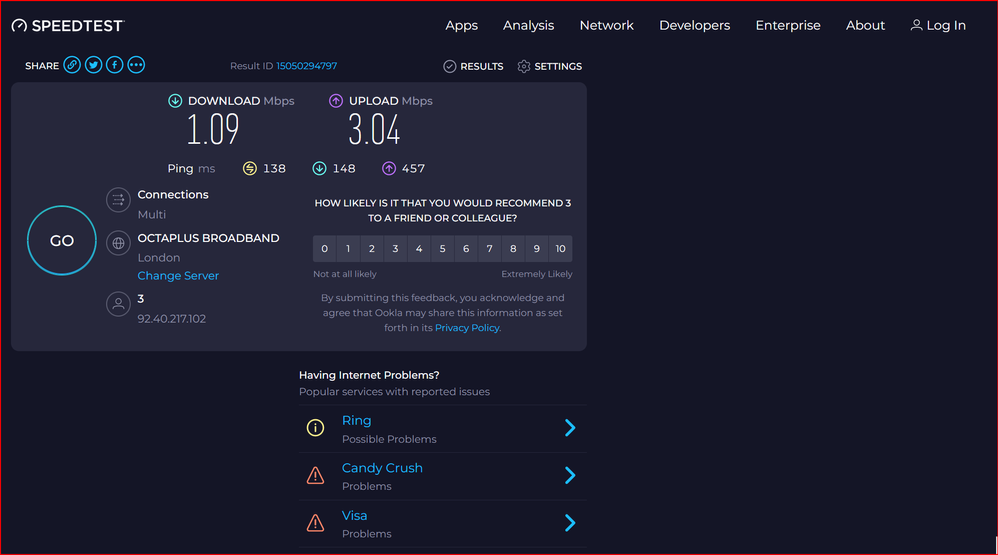Click the upload arrow icon

(336, 101)
